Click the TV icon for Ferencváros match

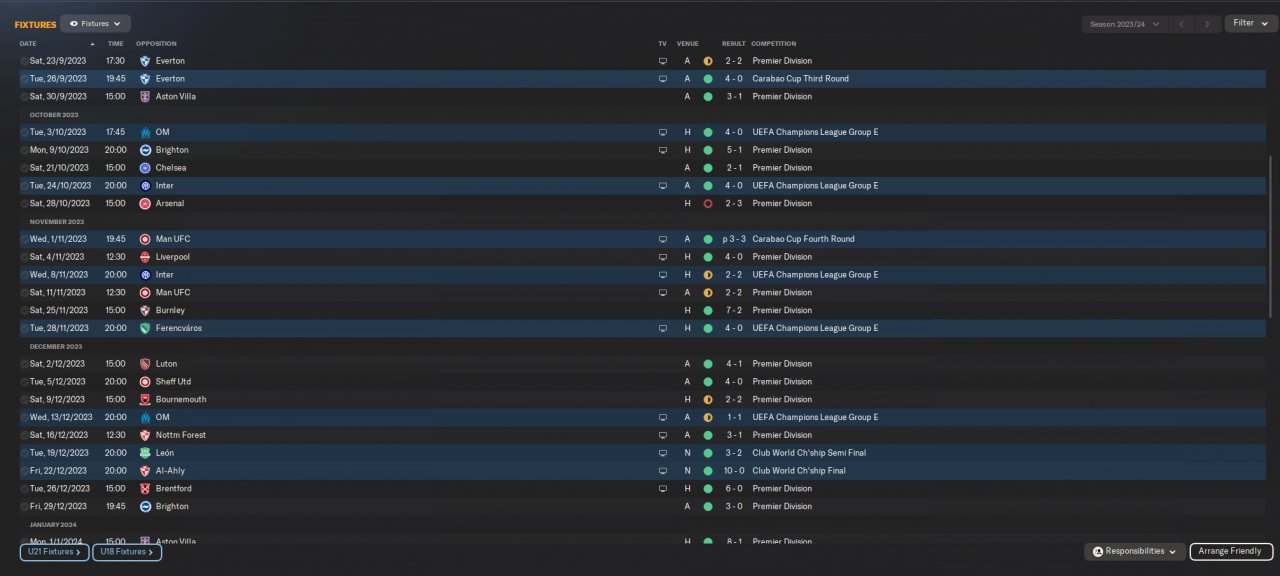[662, 328]
